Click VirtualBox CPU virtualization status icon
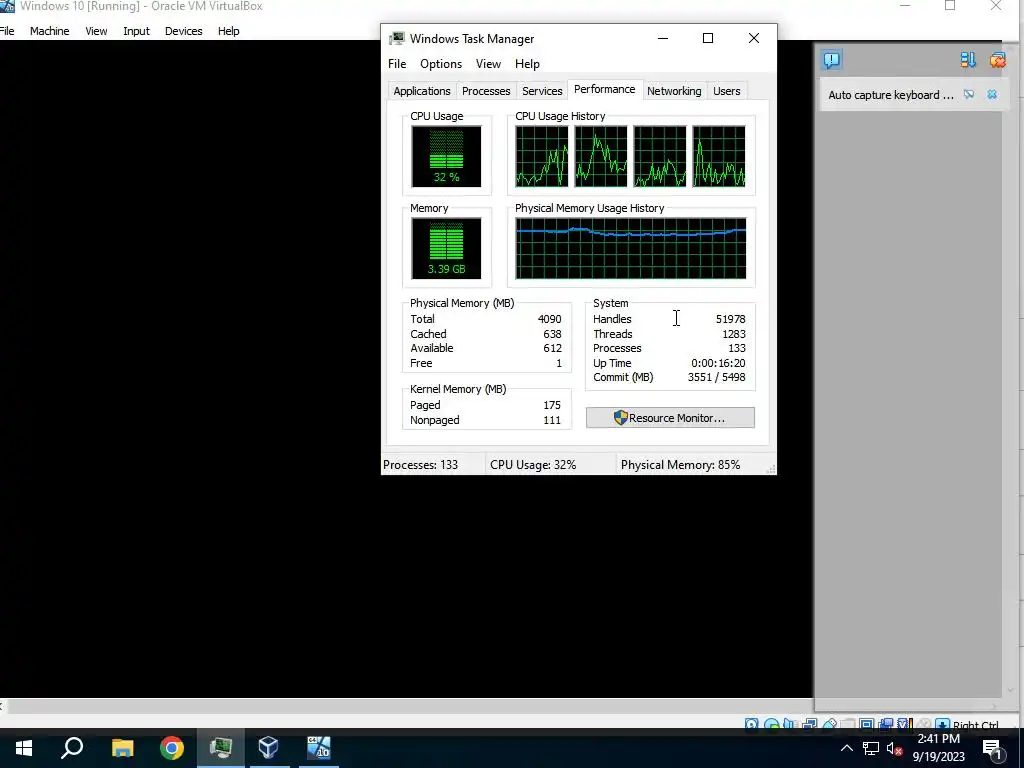The height and width of the screenshot is (768, 1024). pyautogui.click(x=905, y=724)
